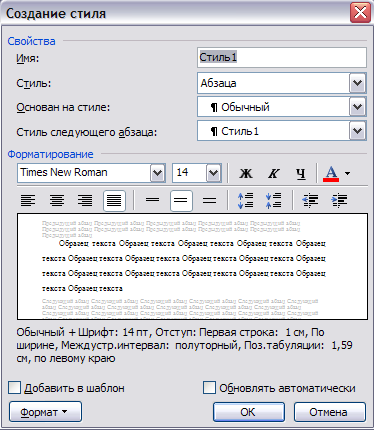Click the sample text preview area
Image resolution: width=374 pixels, height=430 pixels.
[x=192, y=267]
